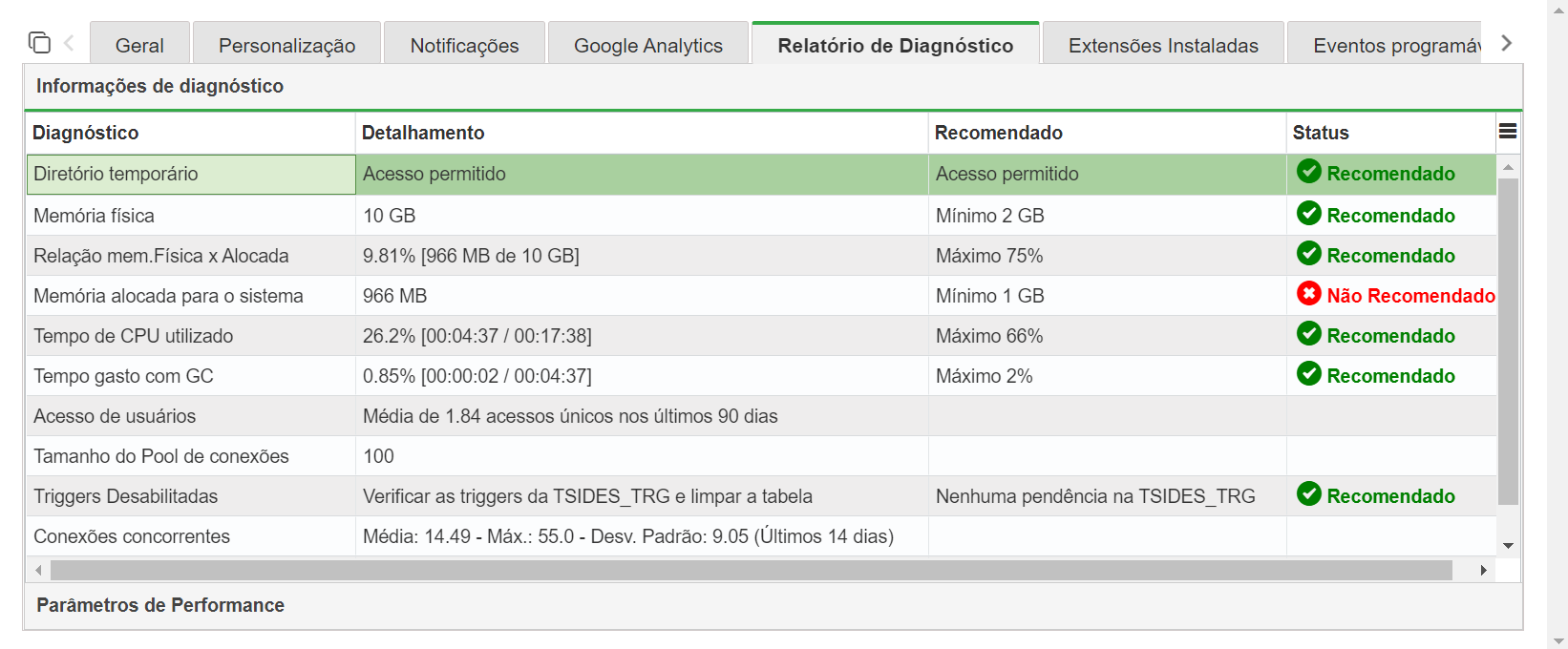Click the grid column menu icon
Screen dimensions: 1568x649
click(x=1508, y=132)
